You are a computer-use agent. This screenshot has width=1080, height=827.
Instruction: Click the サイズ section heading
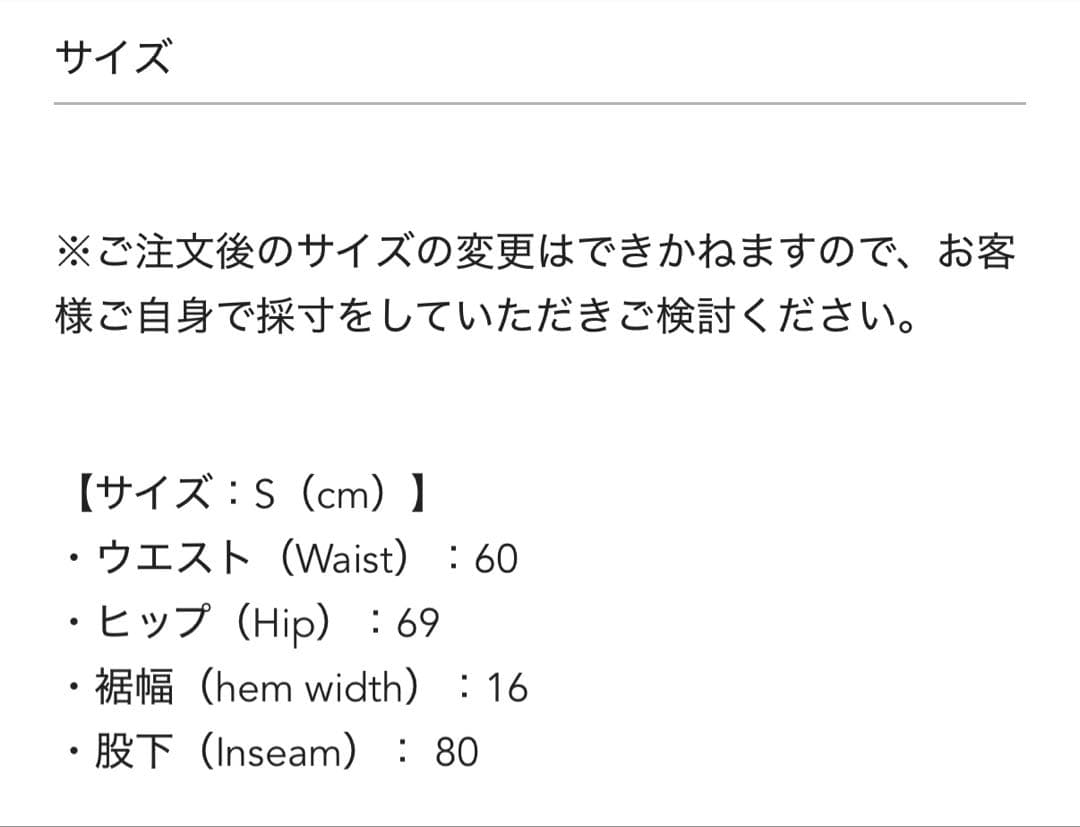112,58
